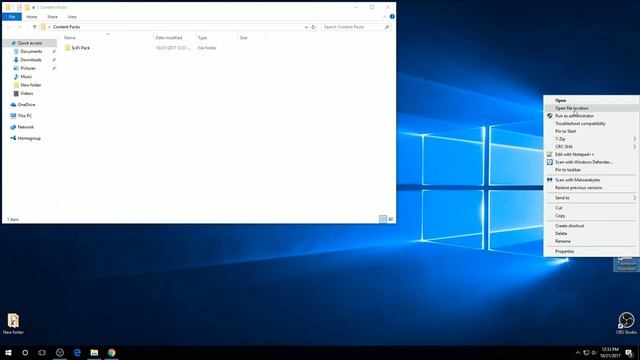Click the refresh button in address bar
The image size is (640, 360).
click(x=313, y=27)
